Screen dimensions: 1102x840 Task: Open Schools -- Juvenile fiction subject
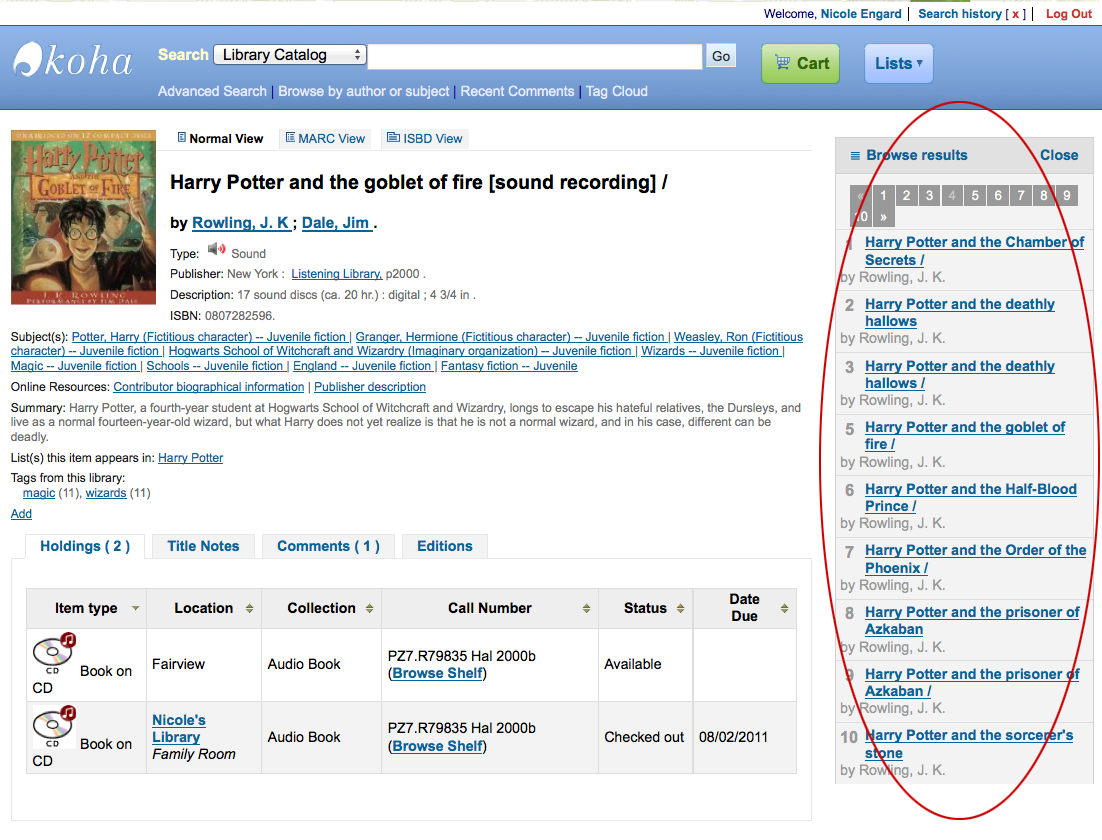pyautogui.click(x=216, y=366)
